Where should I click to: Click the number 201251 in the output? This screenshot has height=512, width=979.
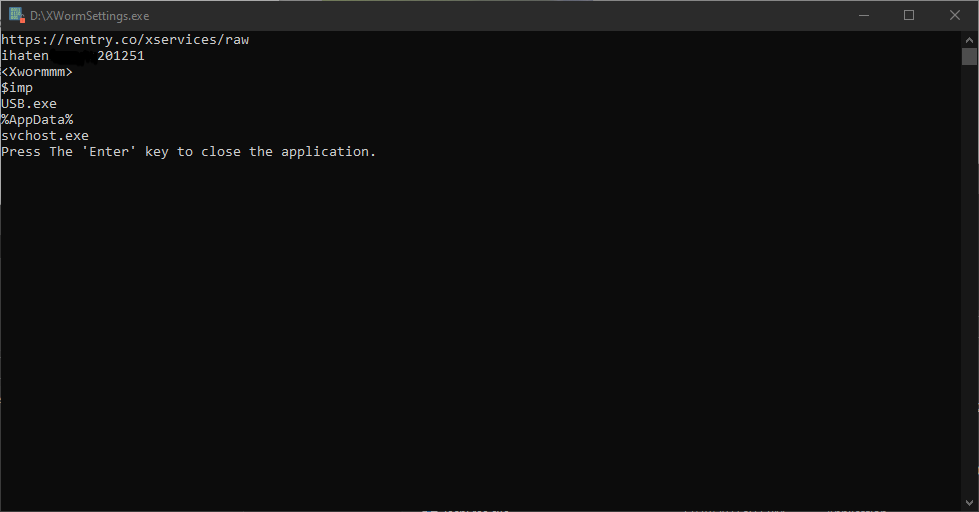(x=121, y=56)
